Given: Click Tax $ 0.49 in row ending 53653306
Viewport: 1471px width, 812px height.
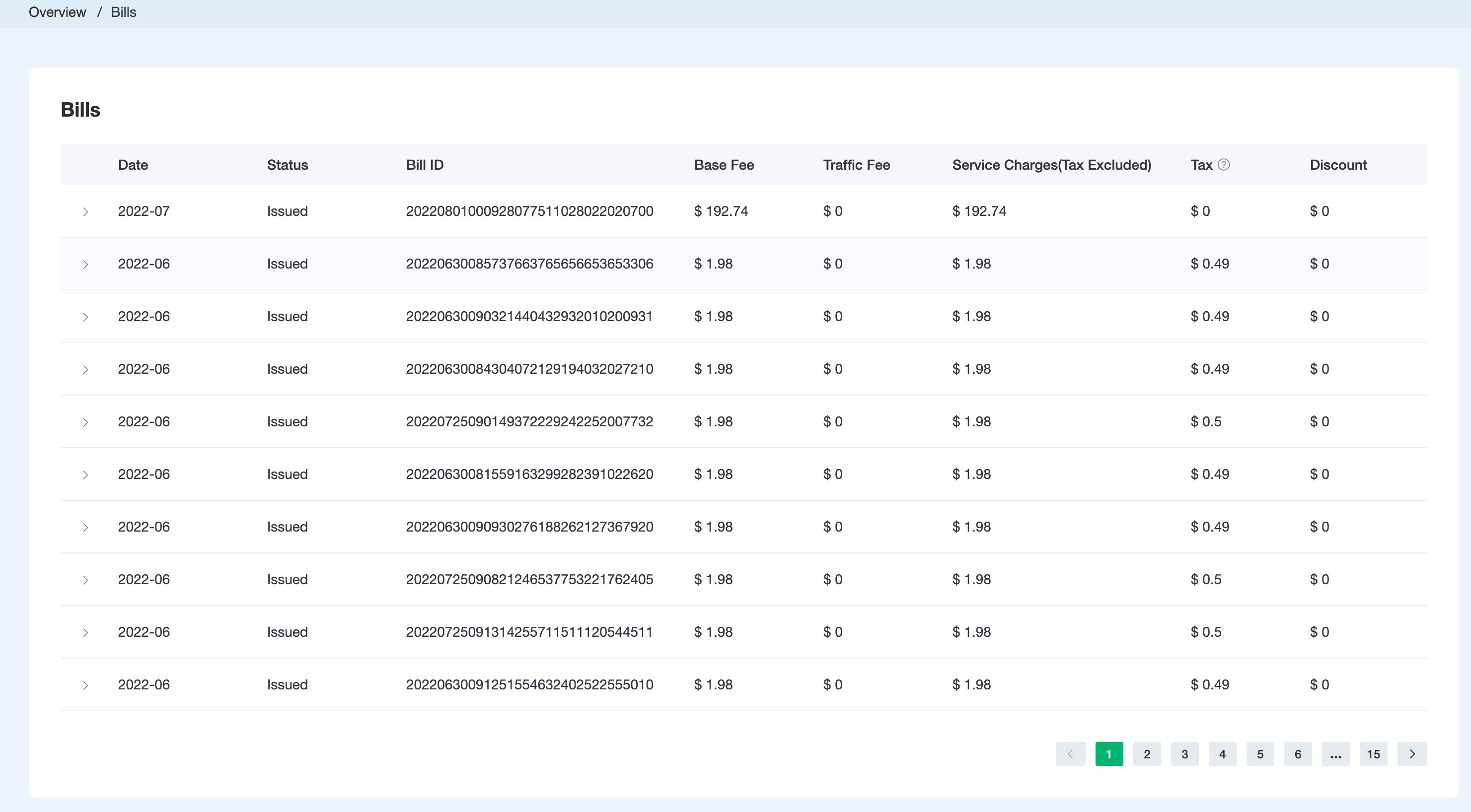Looking at the screenshot, I should click(1209, 264).
